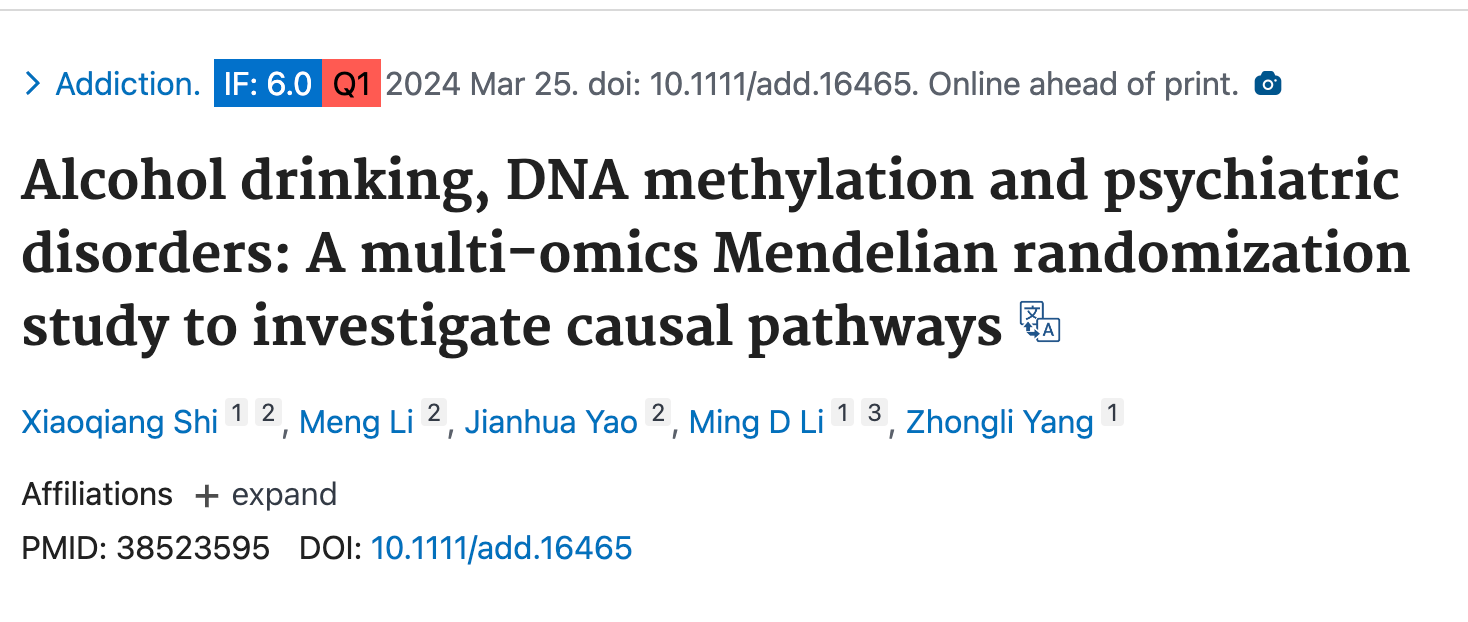The image size is (1468, 622).
Task: Open author Xiaoqiang Shi
Action: [120, 422]
